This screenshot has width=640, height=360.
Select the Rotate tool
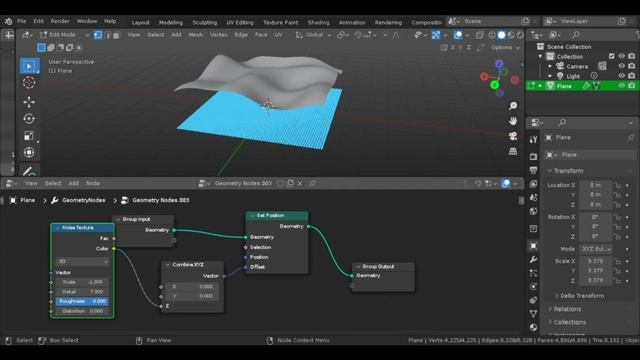(x=29, y=119)
